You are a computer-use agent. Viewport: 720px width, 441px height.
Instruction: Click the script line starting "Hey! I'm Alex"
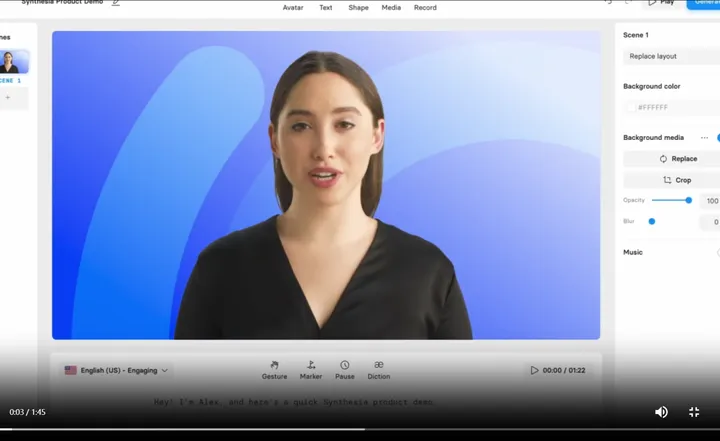point(293,402)
